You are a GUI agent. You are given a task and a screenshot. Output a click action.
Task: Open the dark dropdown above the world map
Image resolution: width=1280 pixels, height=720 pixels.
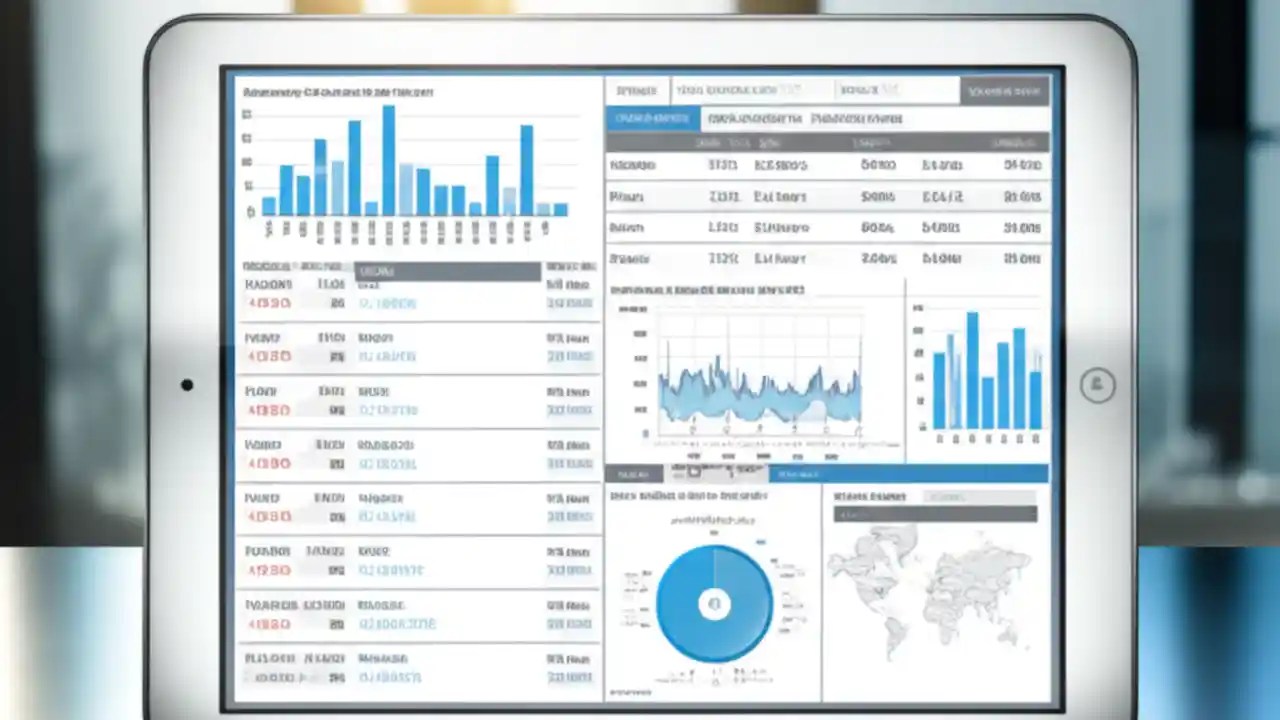(x=935, y=514)
